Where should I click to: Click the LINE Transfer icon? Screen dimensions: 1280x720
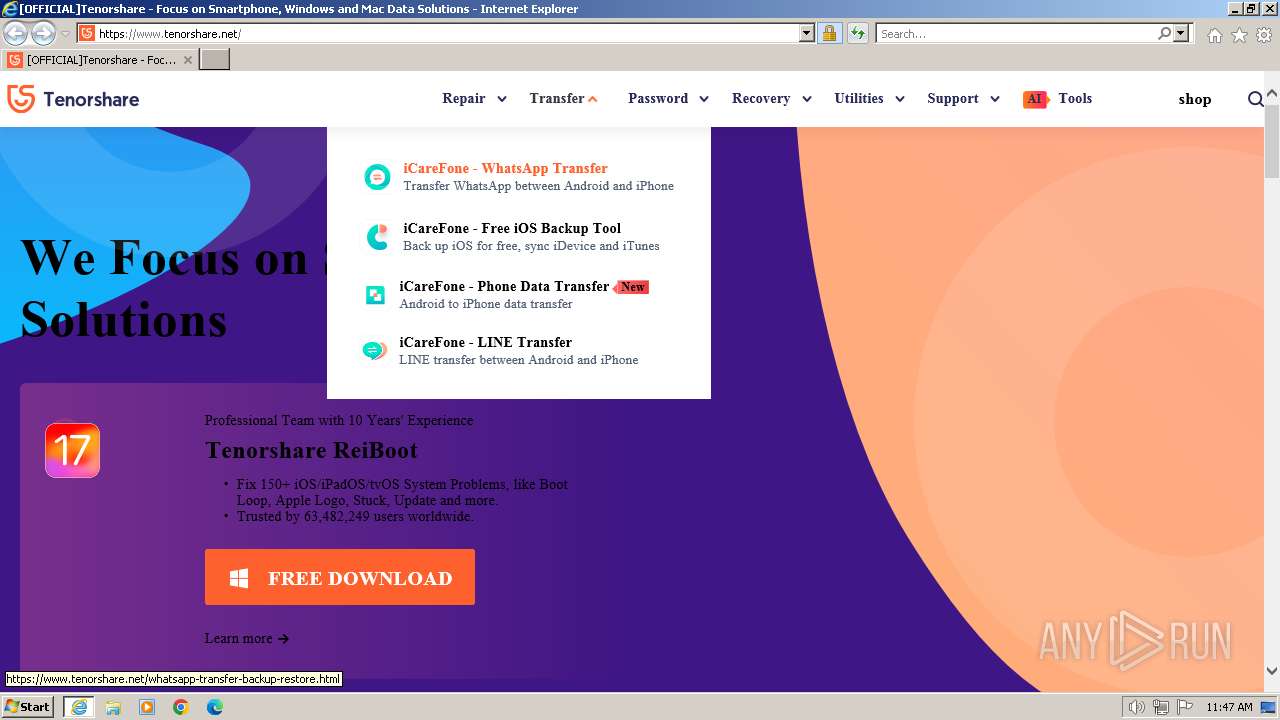pyautogui.click(x=375, y=351)
